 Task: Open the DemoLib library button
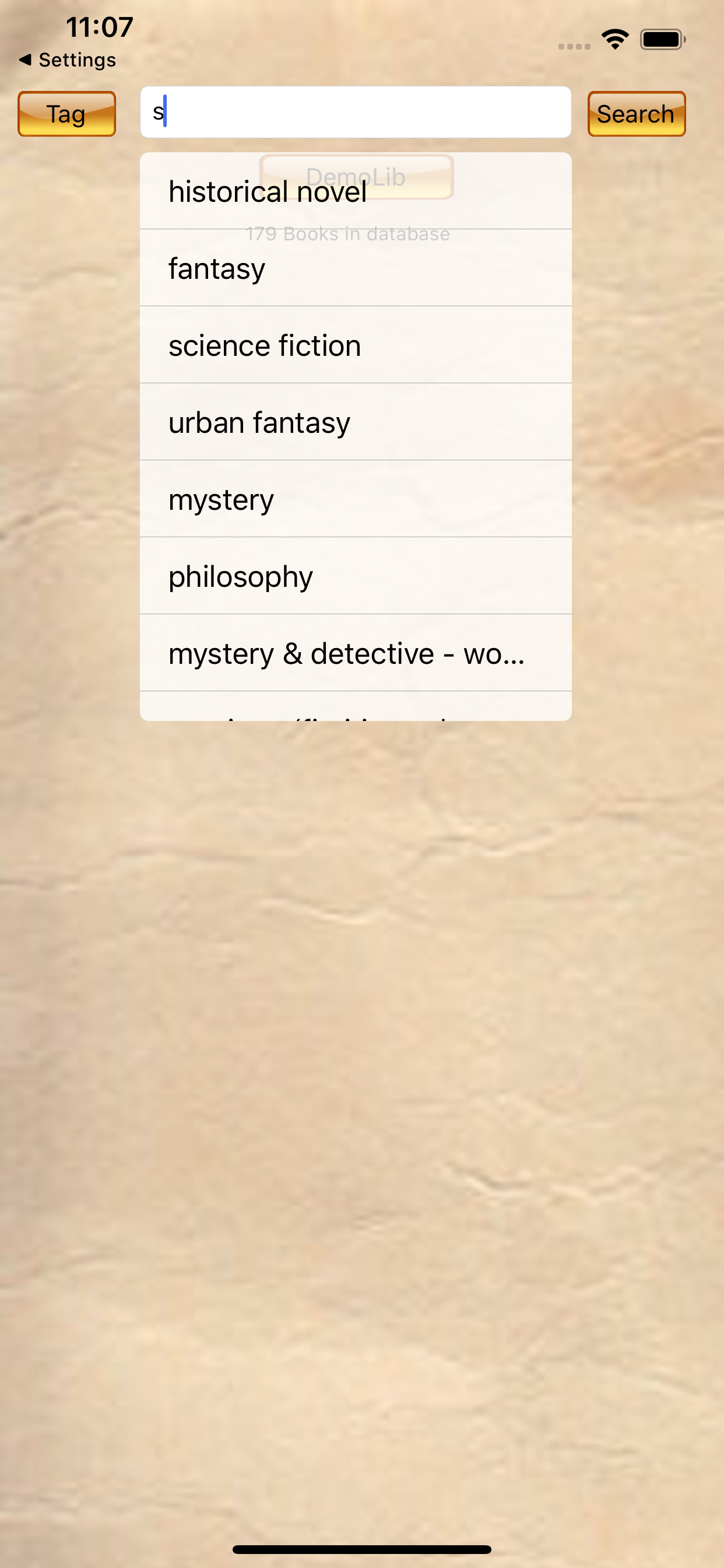click(357, 177)
